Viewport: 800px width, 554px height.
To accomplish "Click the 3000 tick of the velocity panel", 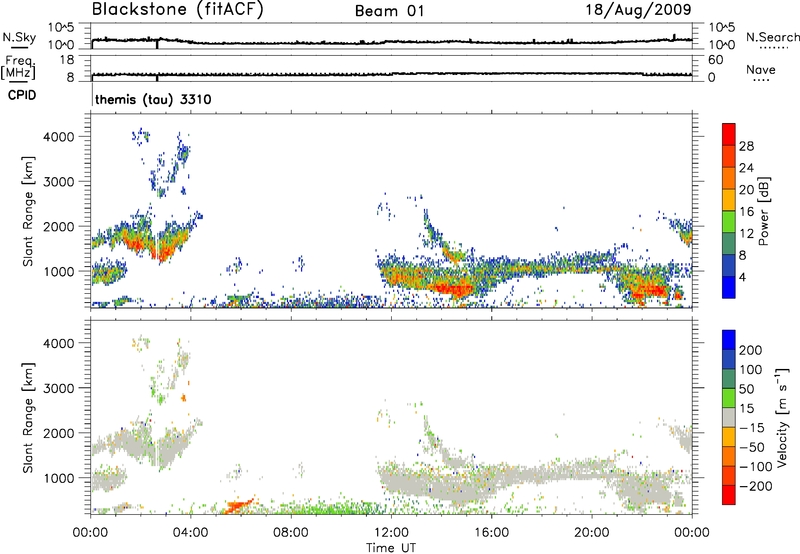I will pos(58,388).
